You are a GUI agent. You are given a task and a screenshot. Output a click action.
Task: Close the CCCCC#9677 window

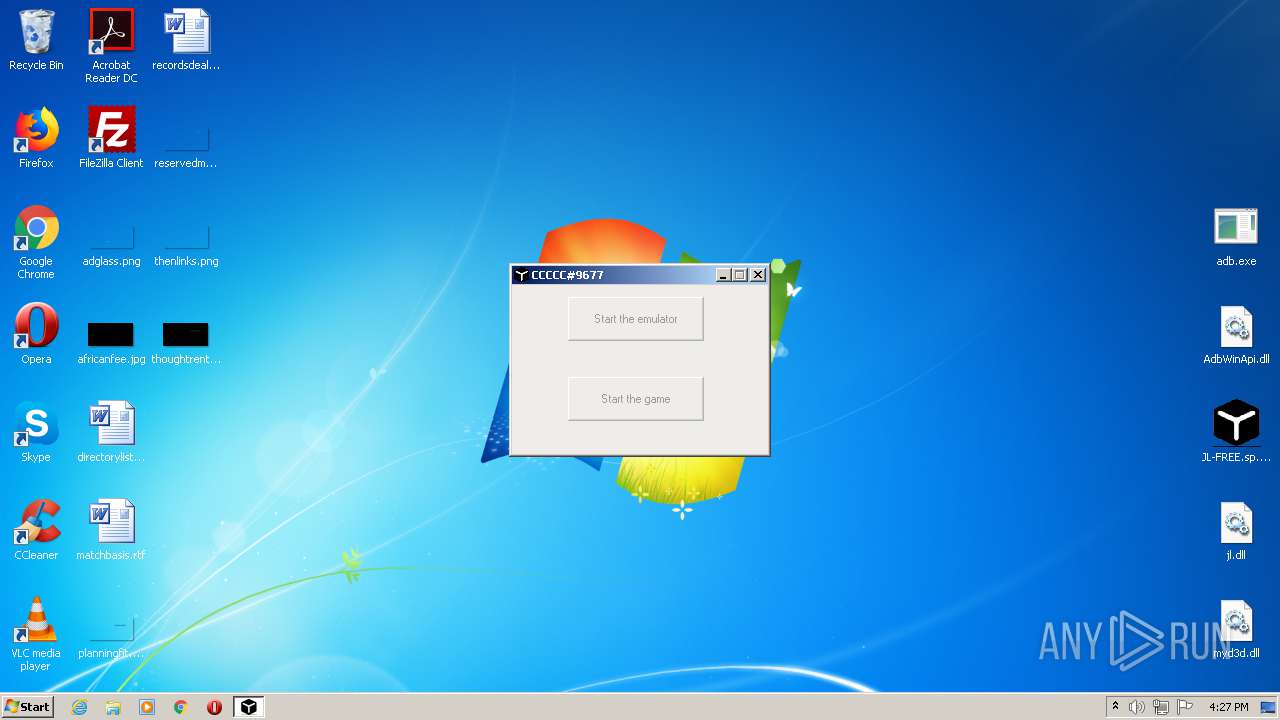click(758, 275)
